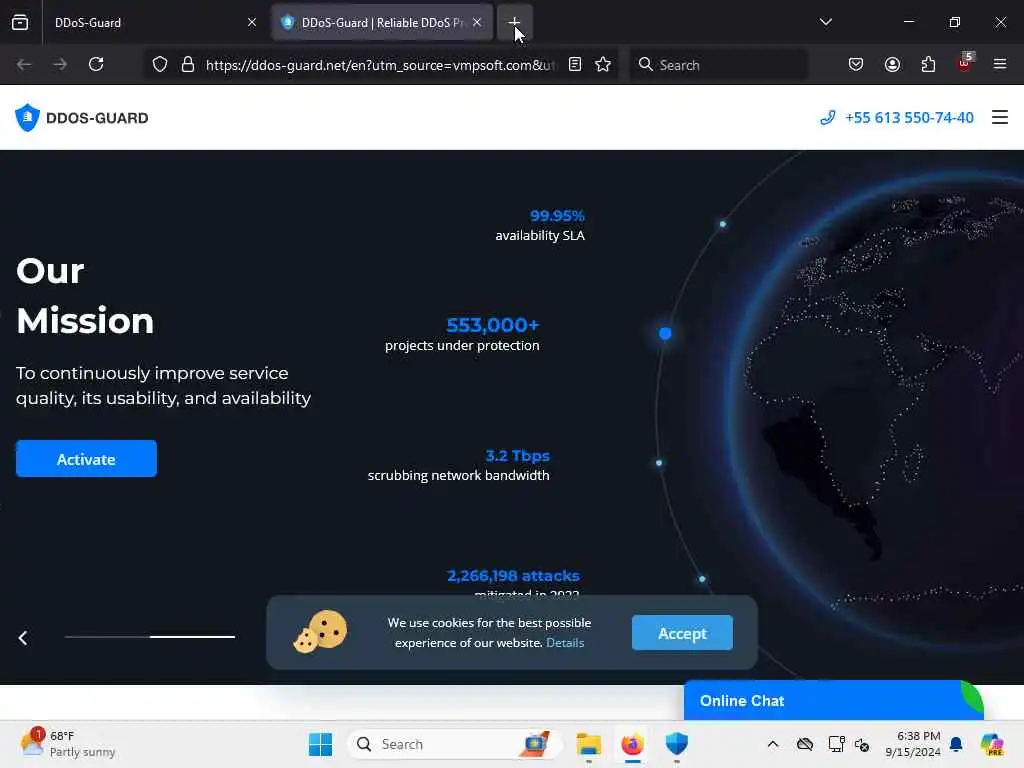Go to previous slide arrow

(23, 638)
